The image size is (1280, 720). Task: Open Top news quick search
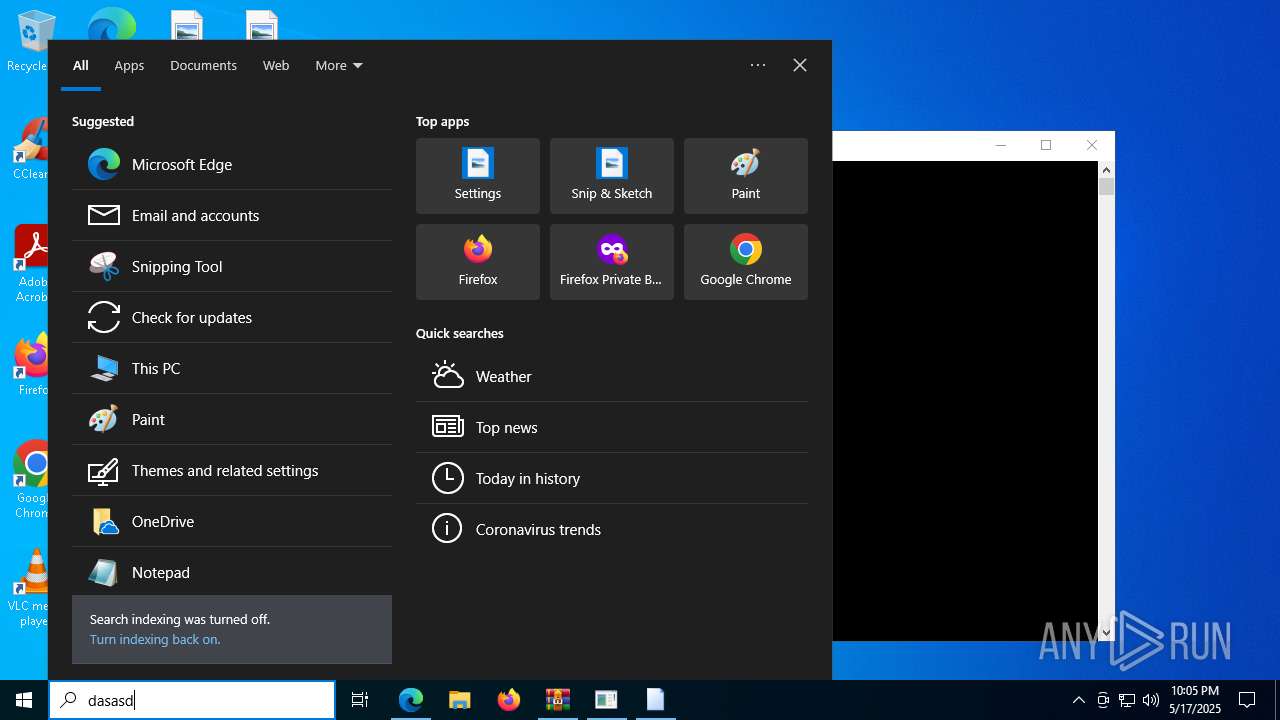coord(612,427)
